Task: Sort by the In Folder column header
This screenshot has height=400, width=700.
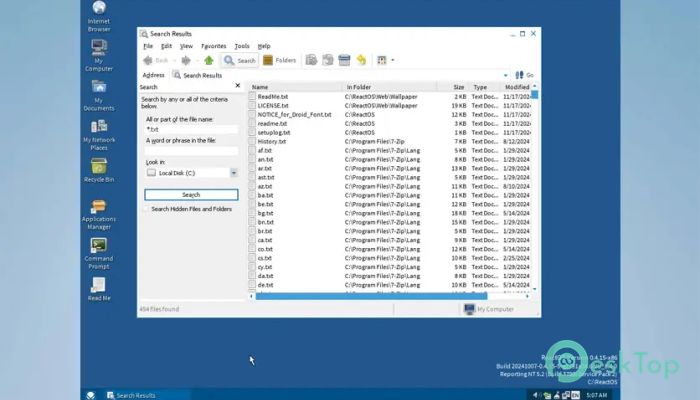Action: [x=389, y=87]
